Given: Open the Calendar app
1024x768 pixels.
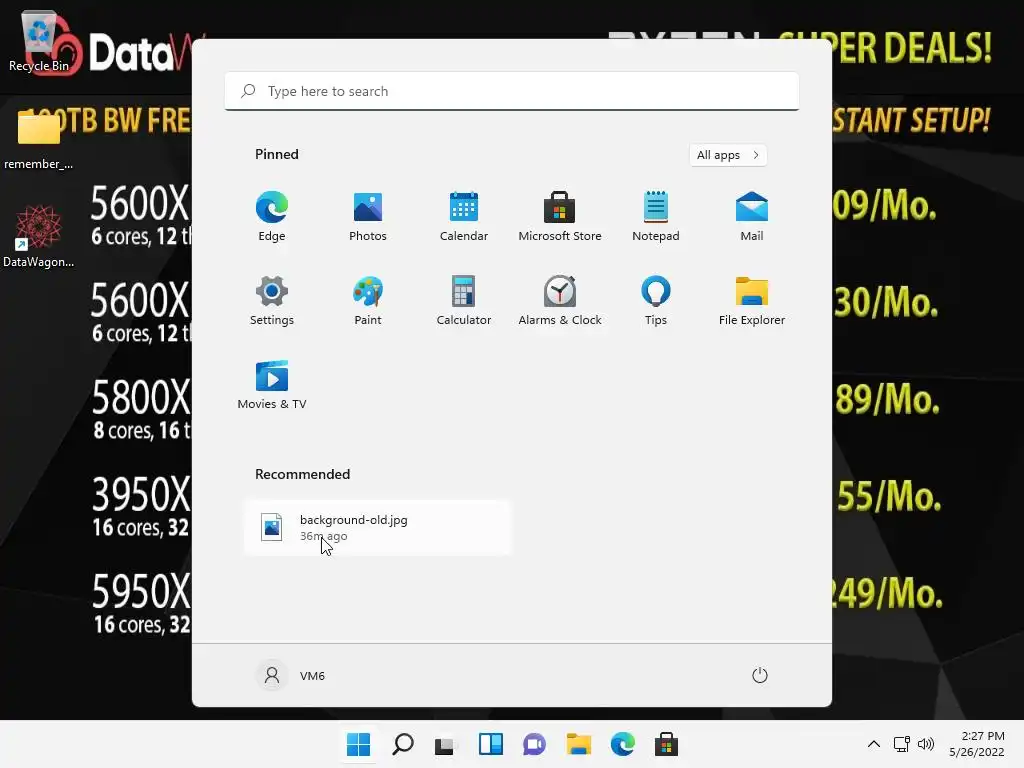Looking at the screenshot, I should [x=464, y=217].
